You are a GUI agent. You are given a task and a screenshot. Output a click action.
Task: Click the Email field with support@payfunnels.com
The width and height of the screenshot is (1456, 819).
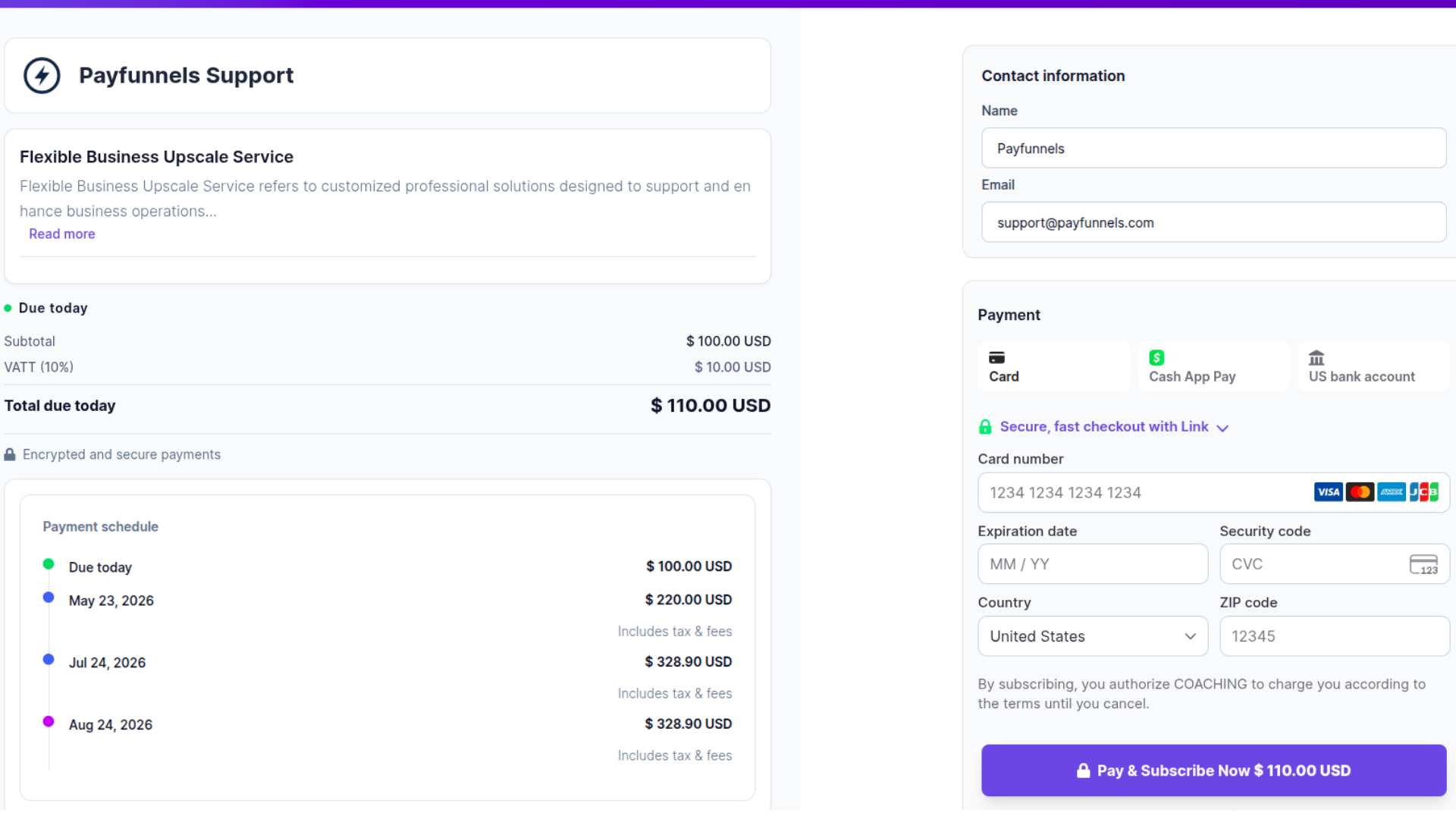(1213, 223)
